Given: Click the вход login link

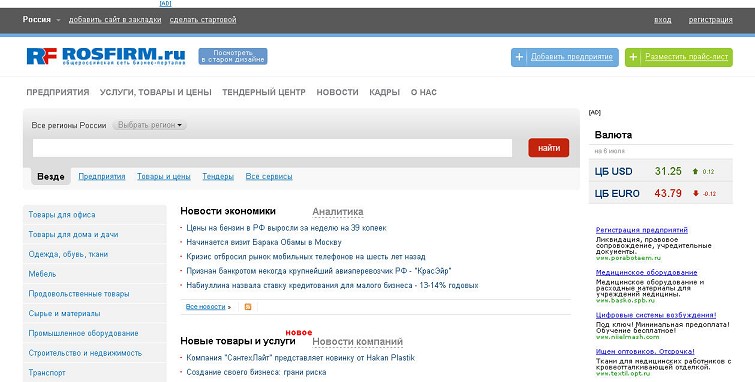Looking at the screenshot, I should [663, 20].
